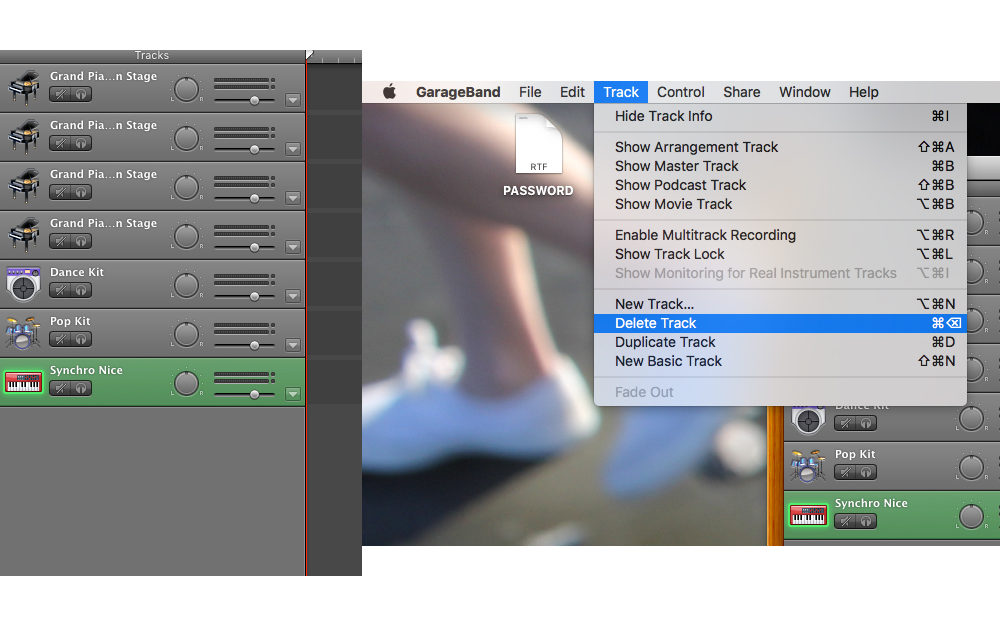The height and width of the screenshot is (622, 1000).
Task: Mute the Pop Kit track in left list
Action: coord(60,339)
